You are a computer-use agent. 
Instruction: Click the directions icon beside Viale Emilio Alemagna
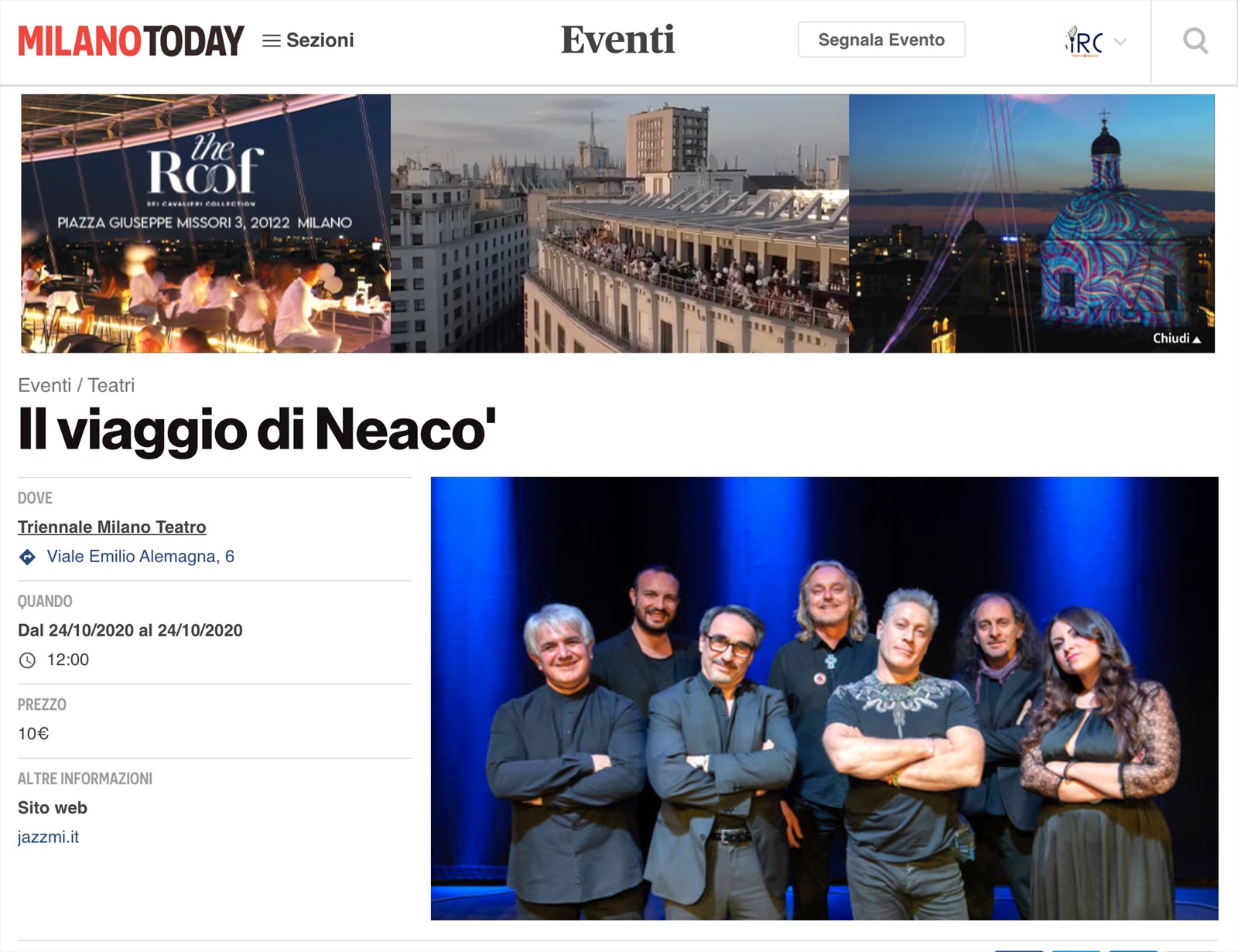(27, 557)
